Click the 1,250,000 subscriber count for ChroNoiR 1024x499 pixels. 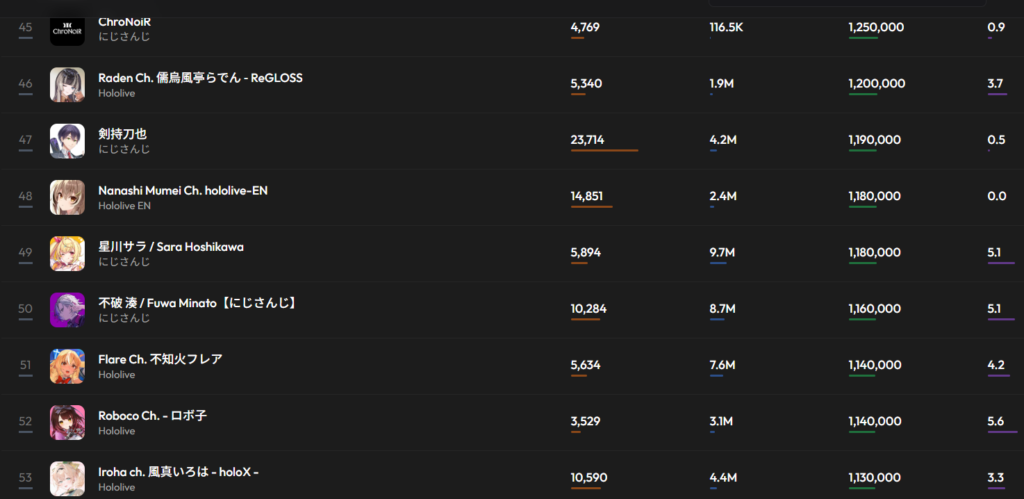[x=876, y=27]
